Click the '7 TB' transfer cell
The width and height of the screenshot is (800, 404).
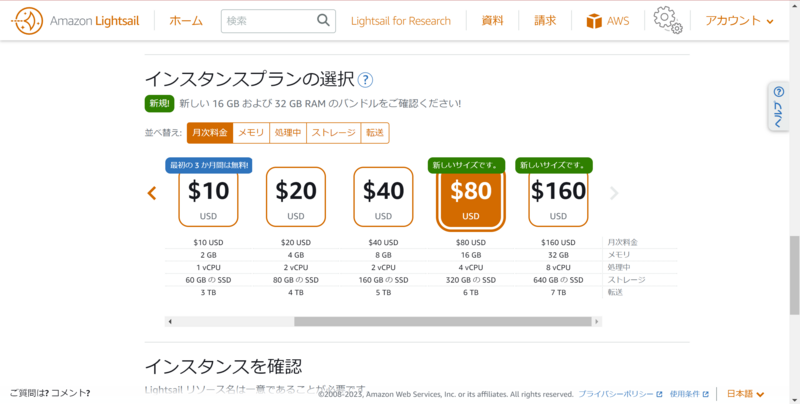point(558,292)
